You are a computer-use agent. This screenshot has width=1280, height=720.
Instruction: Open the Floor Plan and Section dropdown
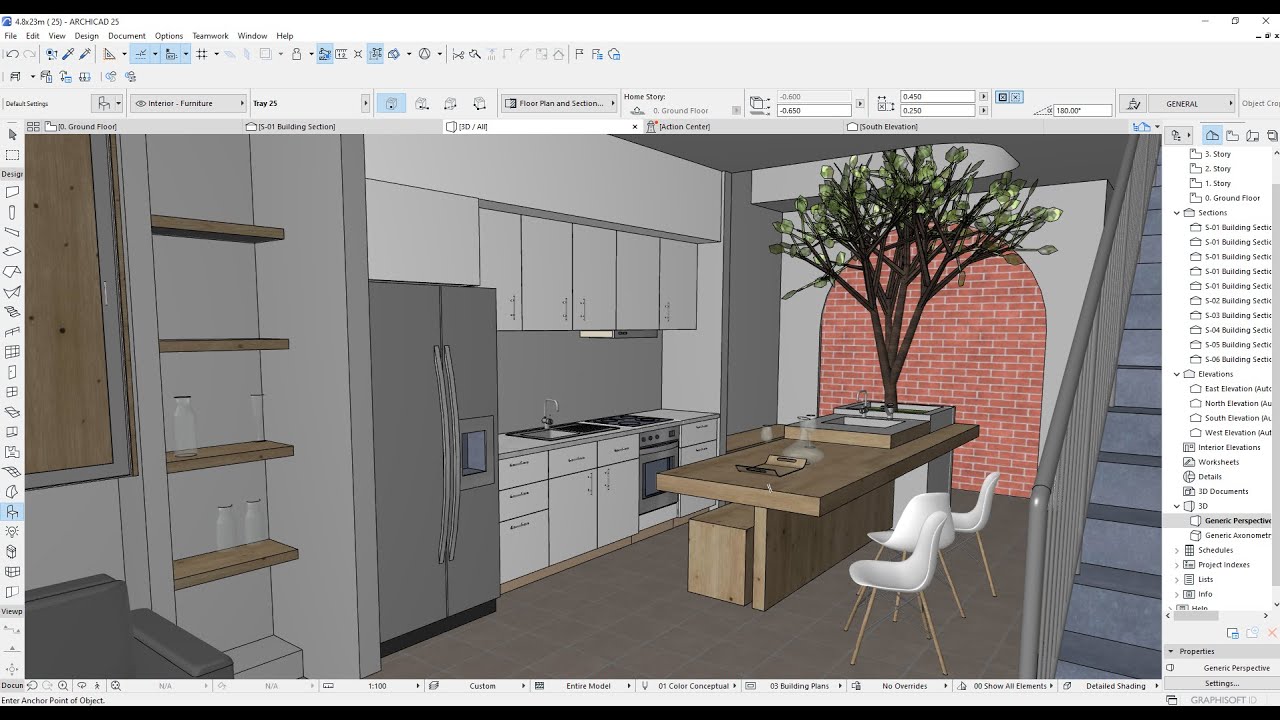(559, 103)
